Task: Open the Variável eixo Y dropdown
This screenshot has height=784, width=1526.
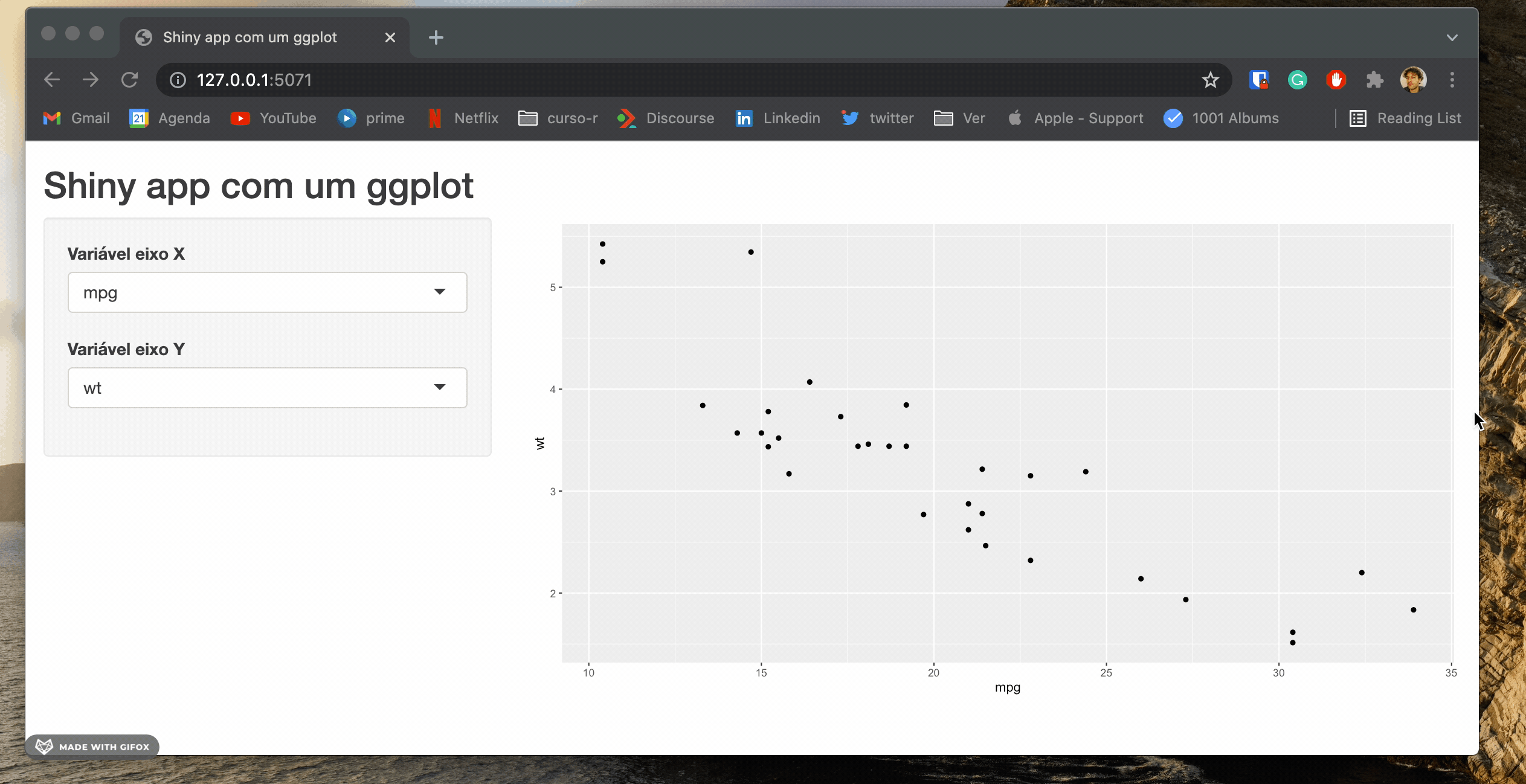Action: tap(267, 388)
